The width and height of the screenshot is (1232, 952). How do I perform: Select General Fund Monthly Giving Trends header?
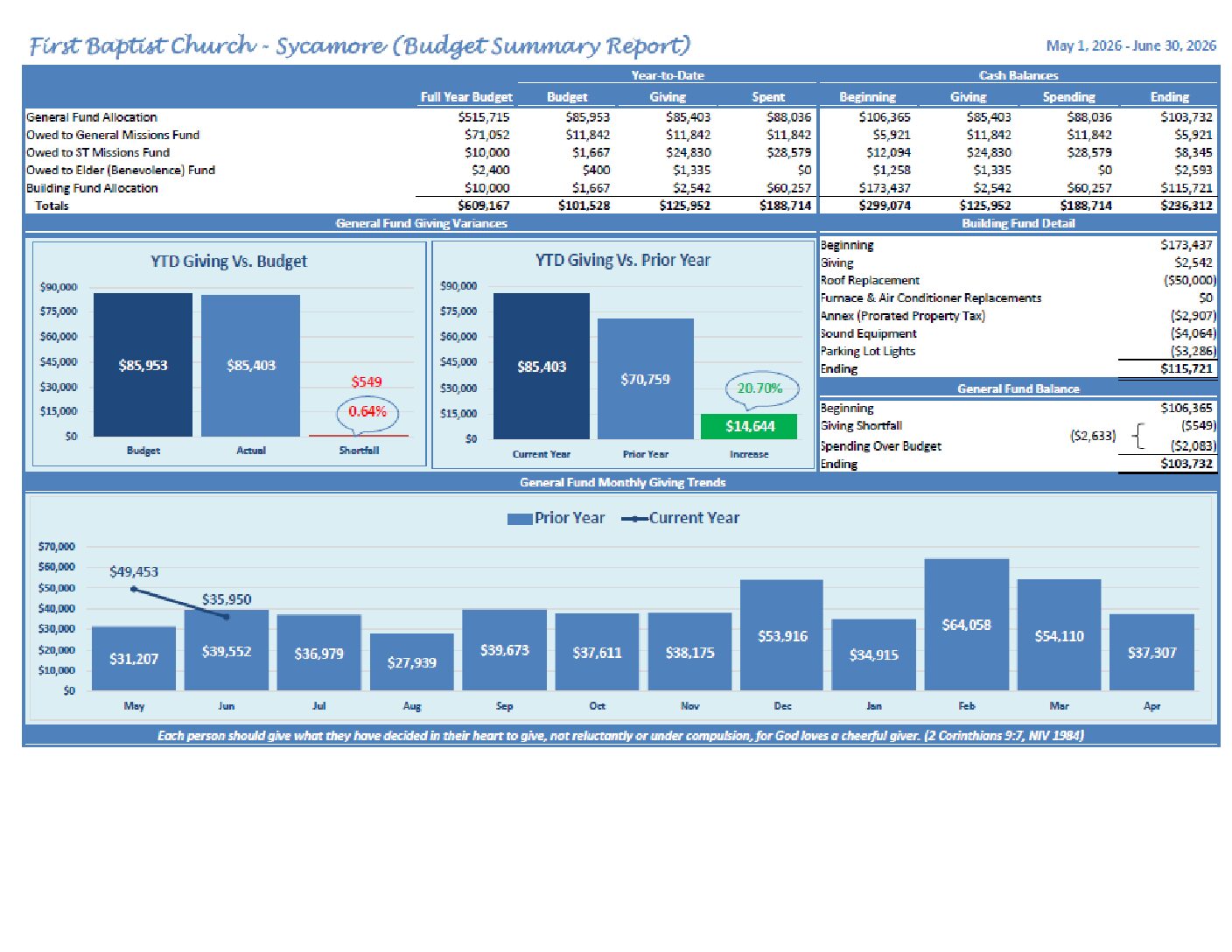tap(622, 482)
